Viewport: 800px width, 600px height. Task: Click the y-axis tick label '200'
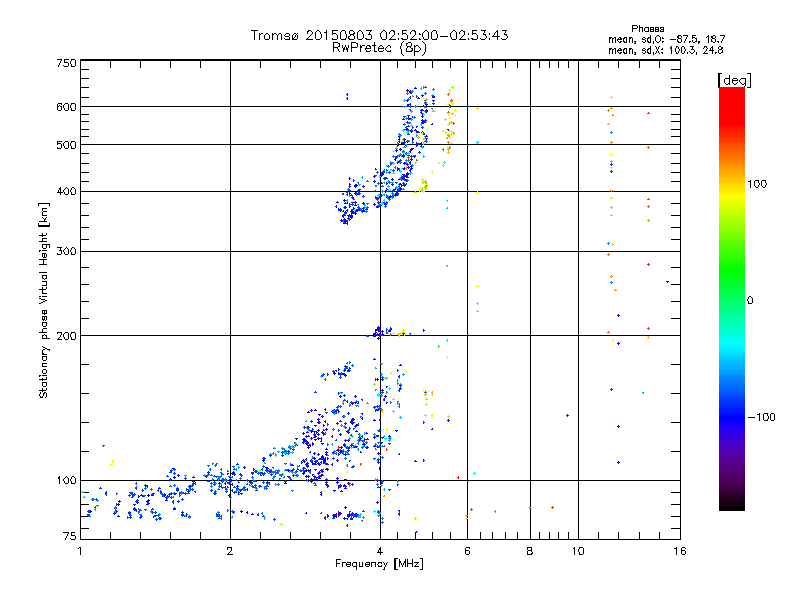pos(66,336)
